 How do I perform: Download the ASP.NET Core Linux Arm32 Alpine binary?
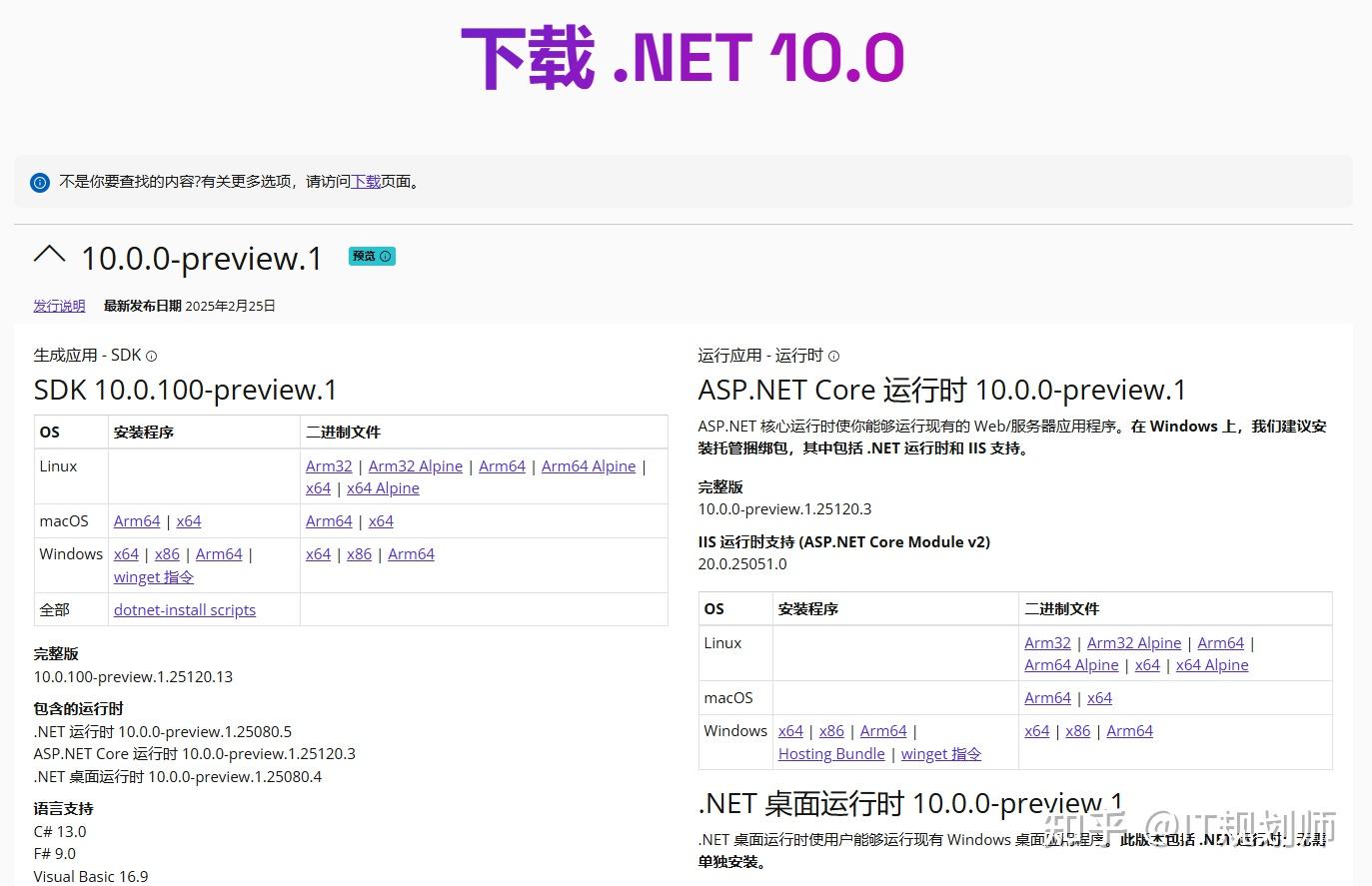[x=1134, y=642]
